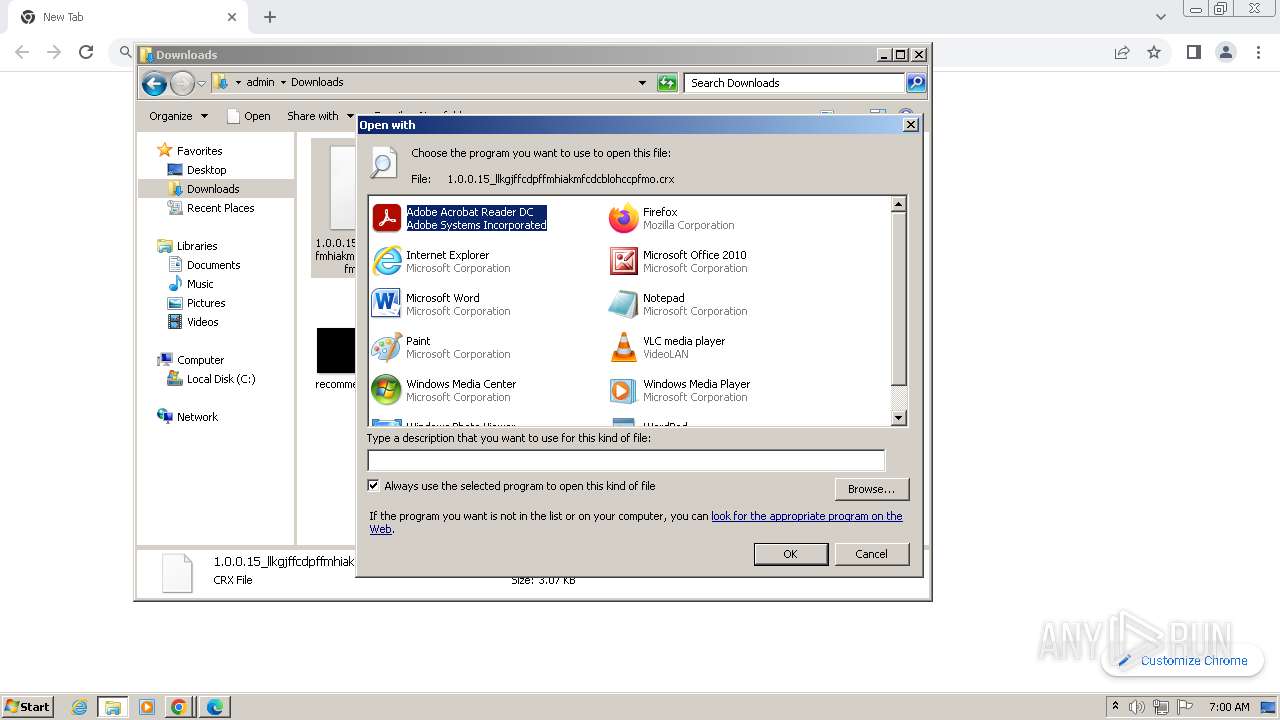The width and height of the screenshot is (1280, 720).
Task: Click Chrome share page icon
Action: (x=1122, y=52)
